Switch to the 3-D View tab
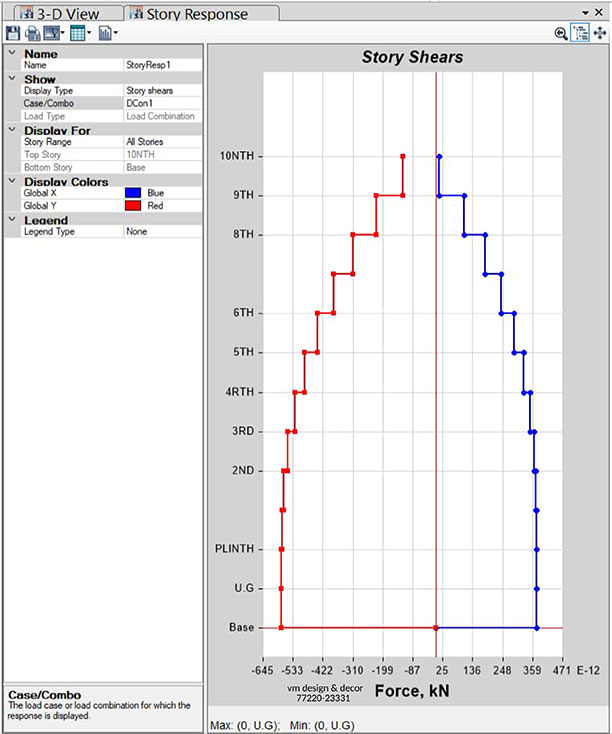The height and width of the screenshot is (734, 612). coord(66,13)
